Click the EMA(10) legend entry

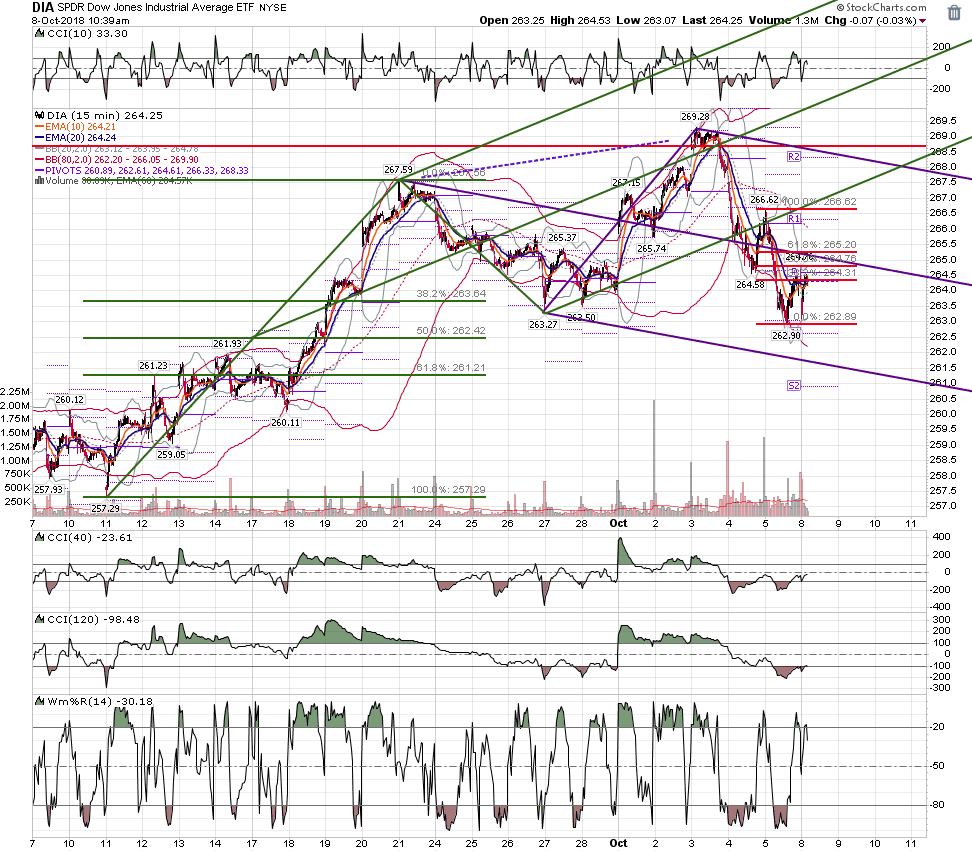(76, 126)
